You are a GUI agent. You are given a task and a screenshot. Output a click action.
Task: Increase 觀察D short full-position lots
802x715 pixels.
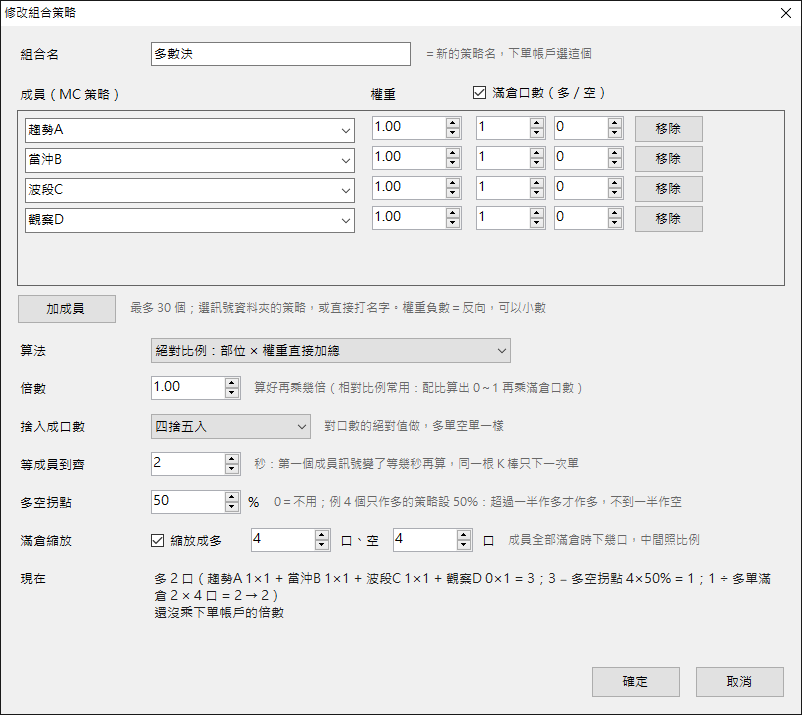pyautogui.click(x=615, y=213)
